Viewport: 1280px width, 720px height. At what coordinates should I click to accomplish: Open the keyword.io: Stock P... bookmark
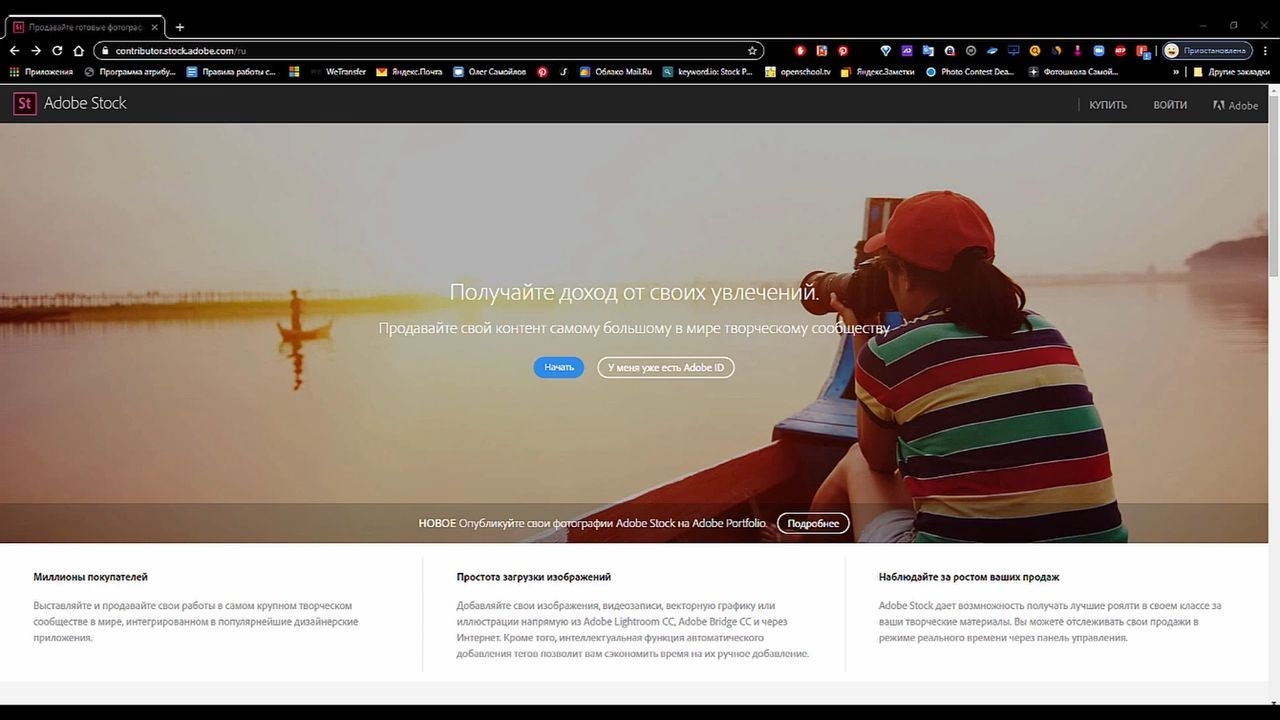707,72
